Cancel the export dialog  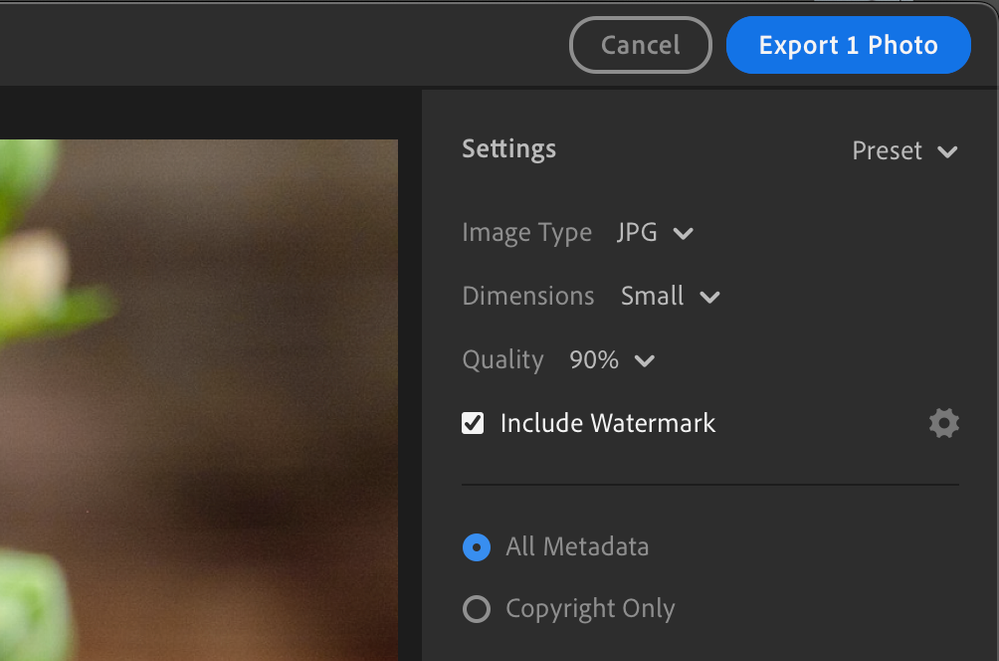[x=640, y=45]
